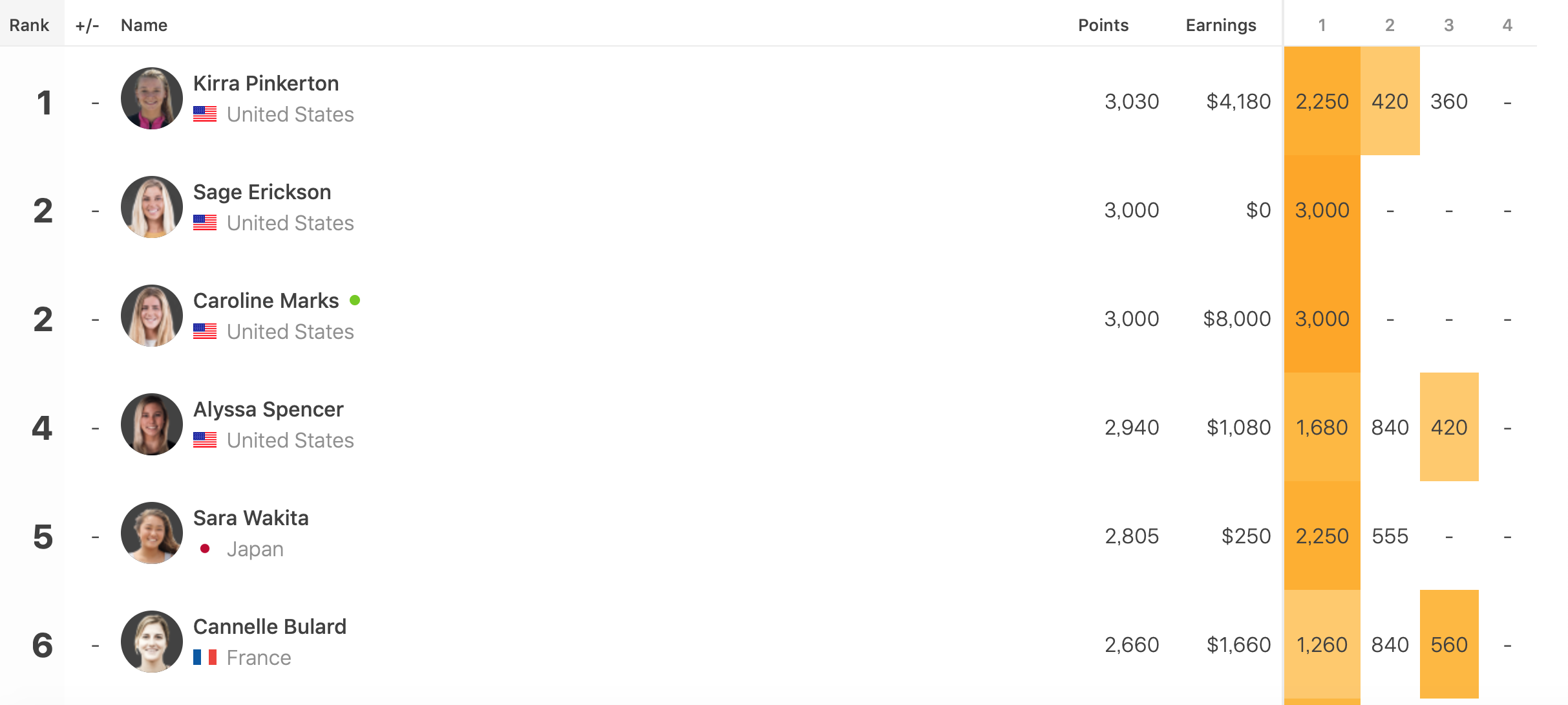Click US flag under Sage Erickson
This screenshot has height=705, width=1568.
205,223
